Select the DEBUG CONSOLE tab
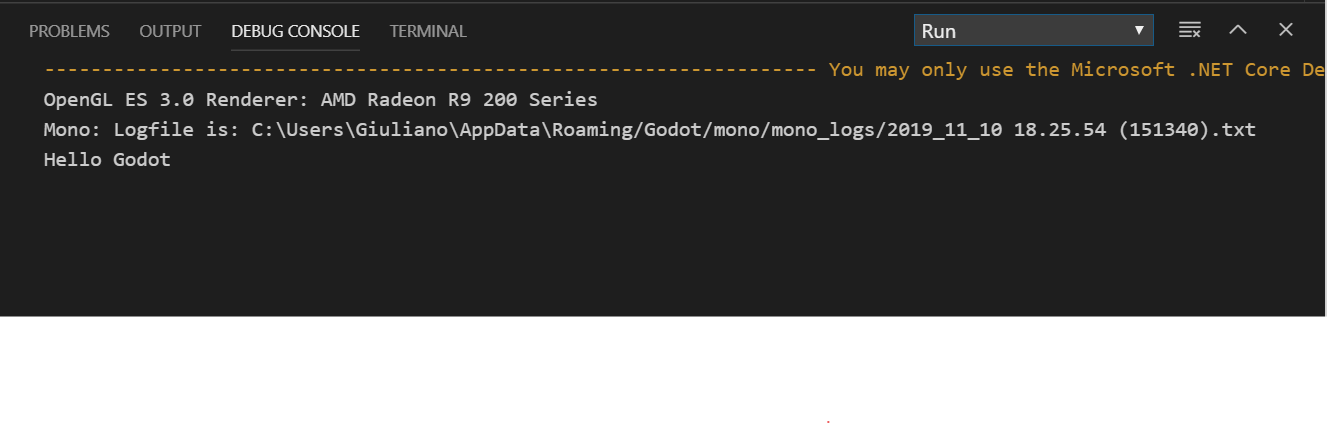The image size is (1327, 423). [x=295, y=31]
